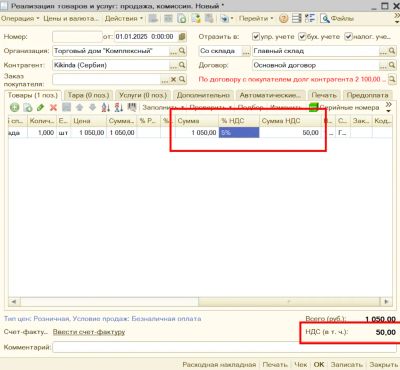Image resolution: width=400 pixels, height=370 pixels.
Task: Open help with question mark icon
Action: click(x=283, y=18)
